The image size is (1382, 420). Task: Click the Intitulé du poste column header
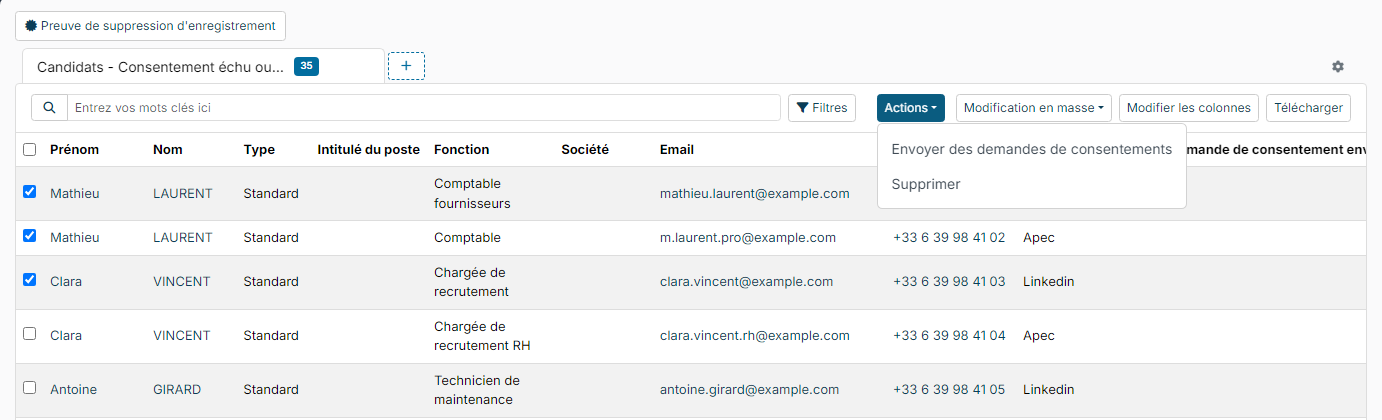coord(368,150)
